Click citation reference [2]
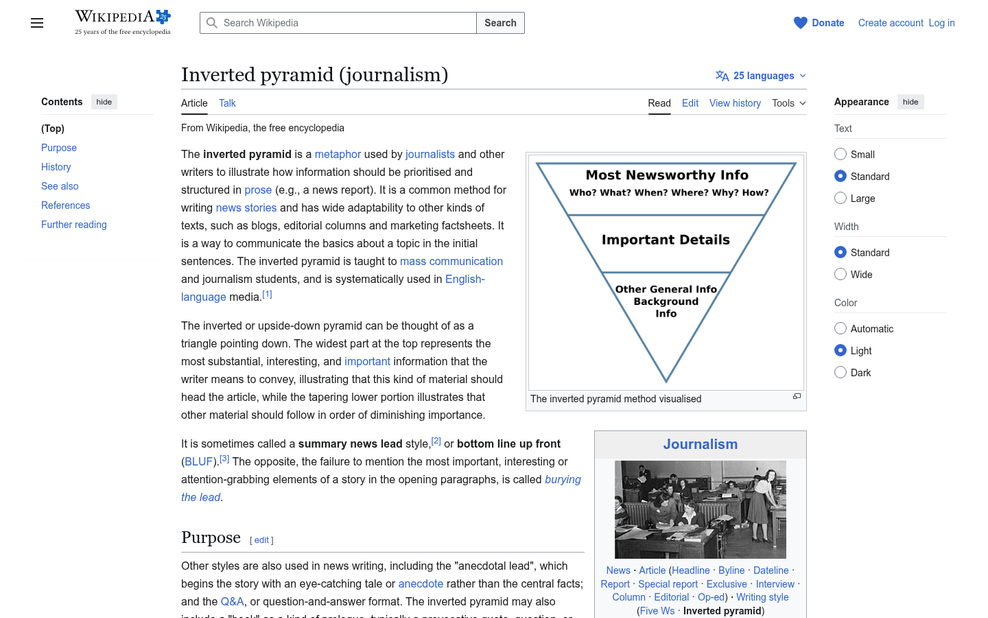Image resolution: width=988 pixels, height=618 pixels. [x=436, y=441]
